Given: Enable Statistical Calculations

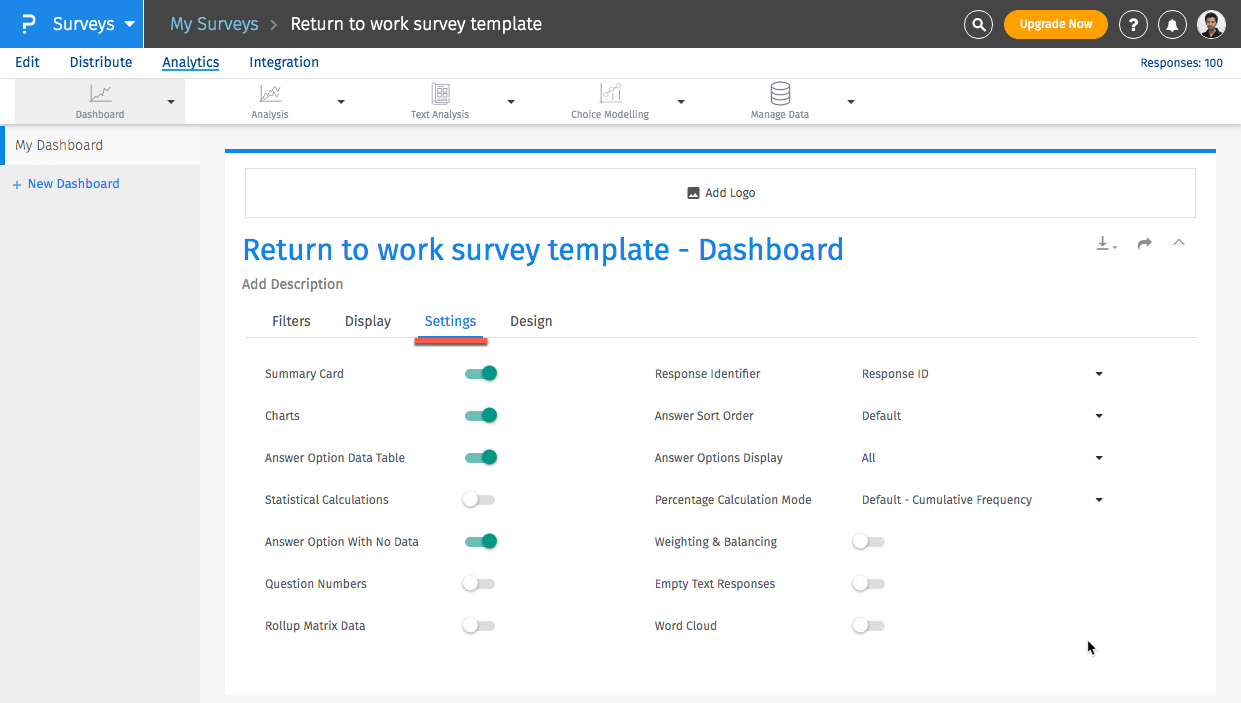Looking at the screenshot, I should coord(478,499).
